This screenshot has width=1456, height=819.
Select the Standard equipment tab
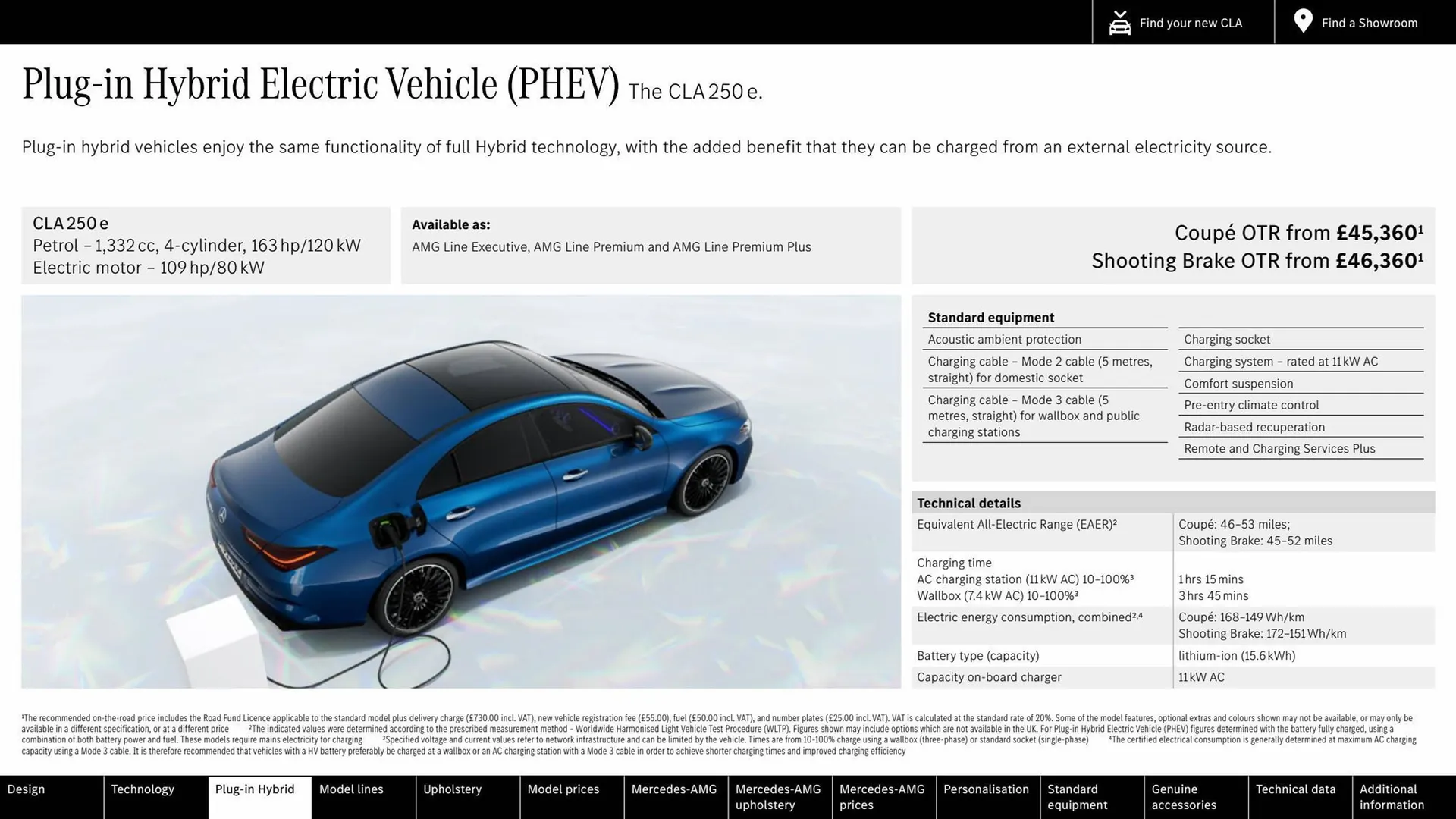[x=1084, y=797]
